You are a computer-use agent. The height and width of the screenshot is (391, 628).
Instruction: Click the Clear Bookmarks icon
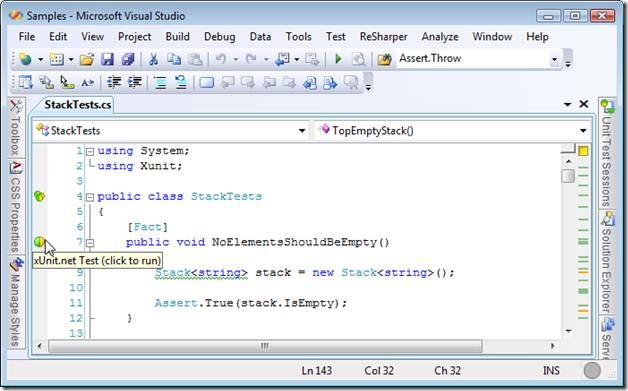(x=351, y=83)
